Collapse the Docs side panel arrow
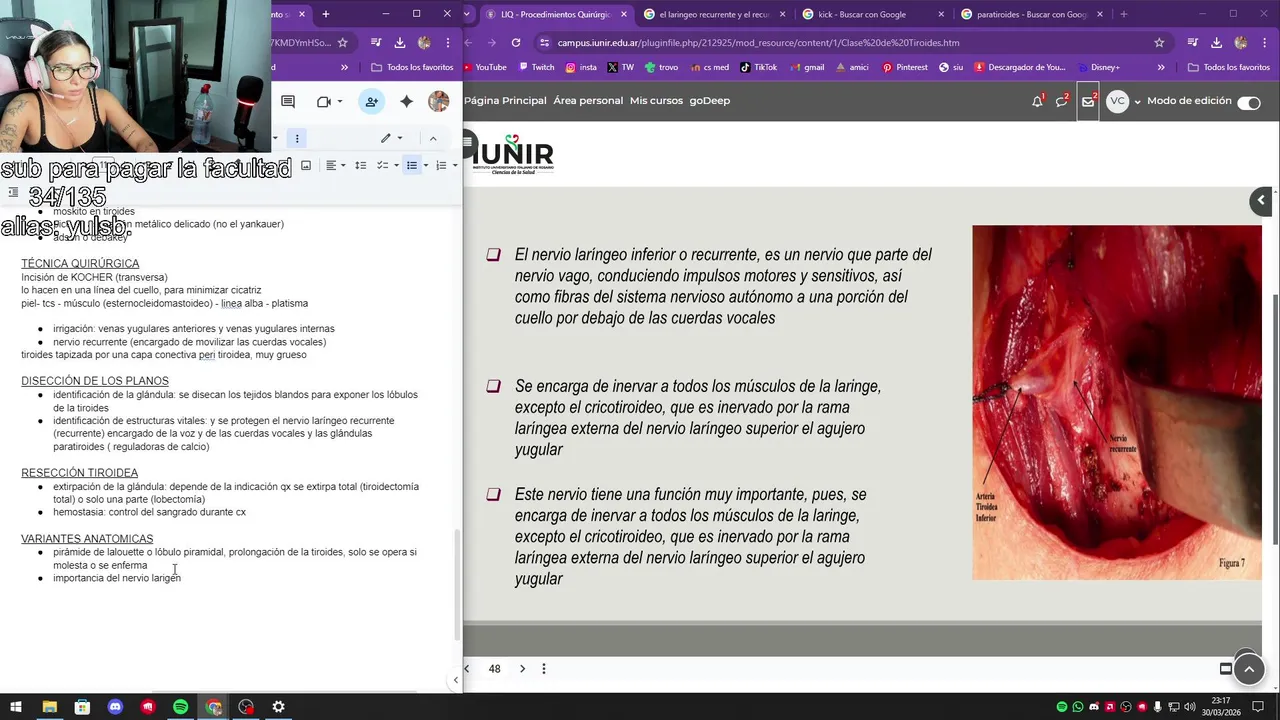 pyautogui.click(x=455, y=680)
